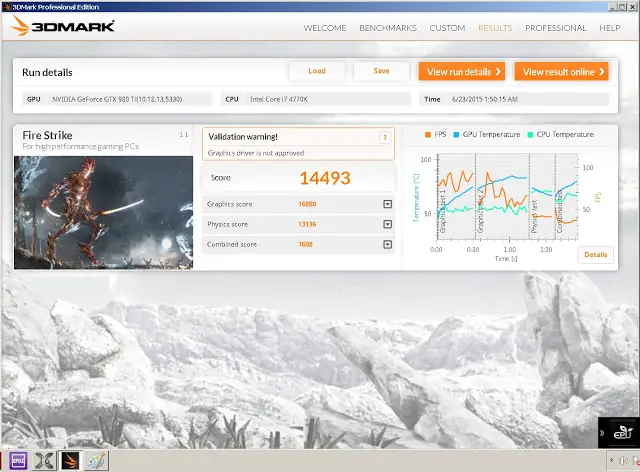
Task: Go to the Welcome tab
Action: 325,28
